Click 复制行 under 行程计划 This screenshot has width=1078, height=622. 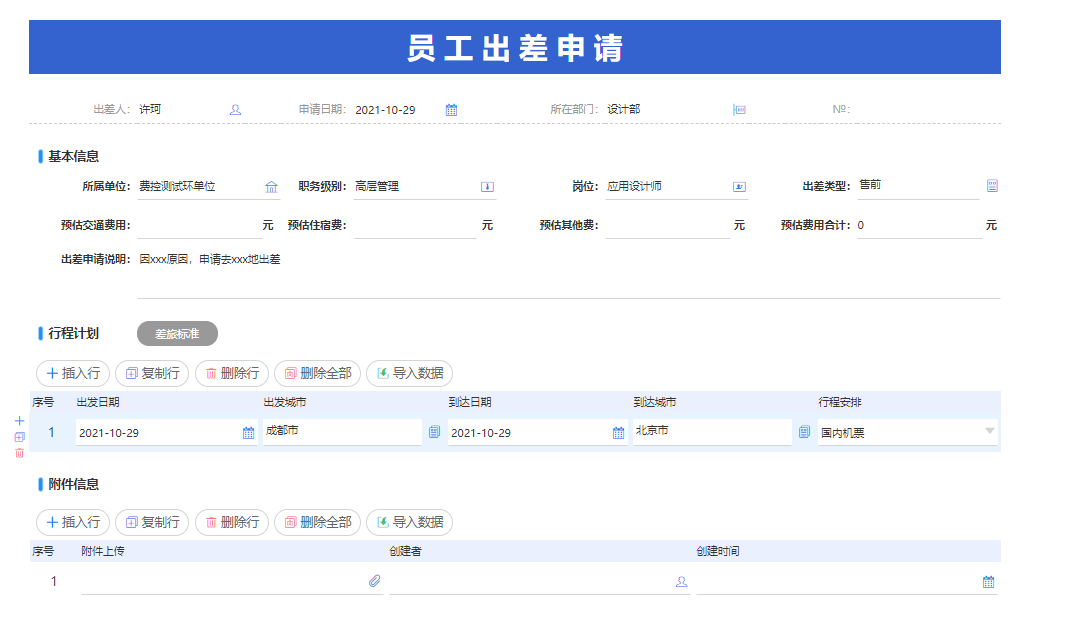tap(152, 373)
